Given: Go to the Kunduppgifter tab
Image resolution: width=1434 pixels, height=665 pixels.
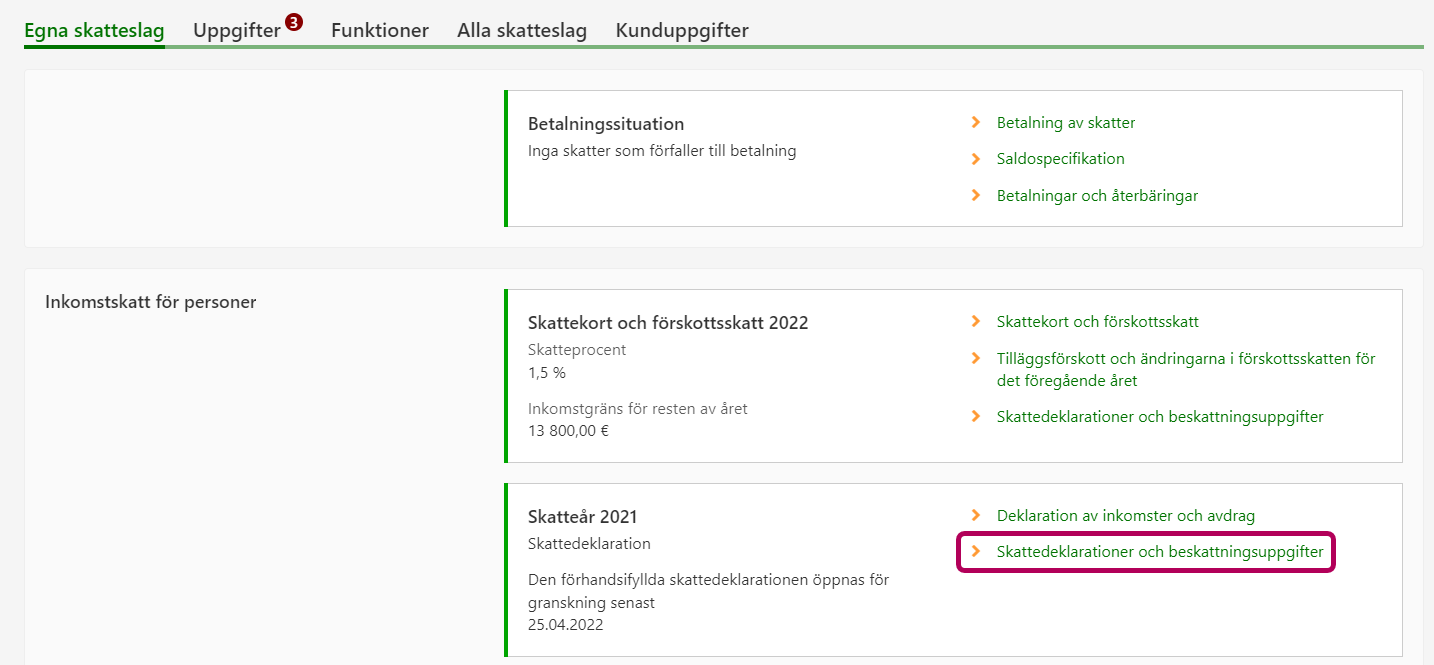Looking at the screenshot, I should [x=682, y=31].
